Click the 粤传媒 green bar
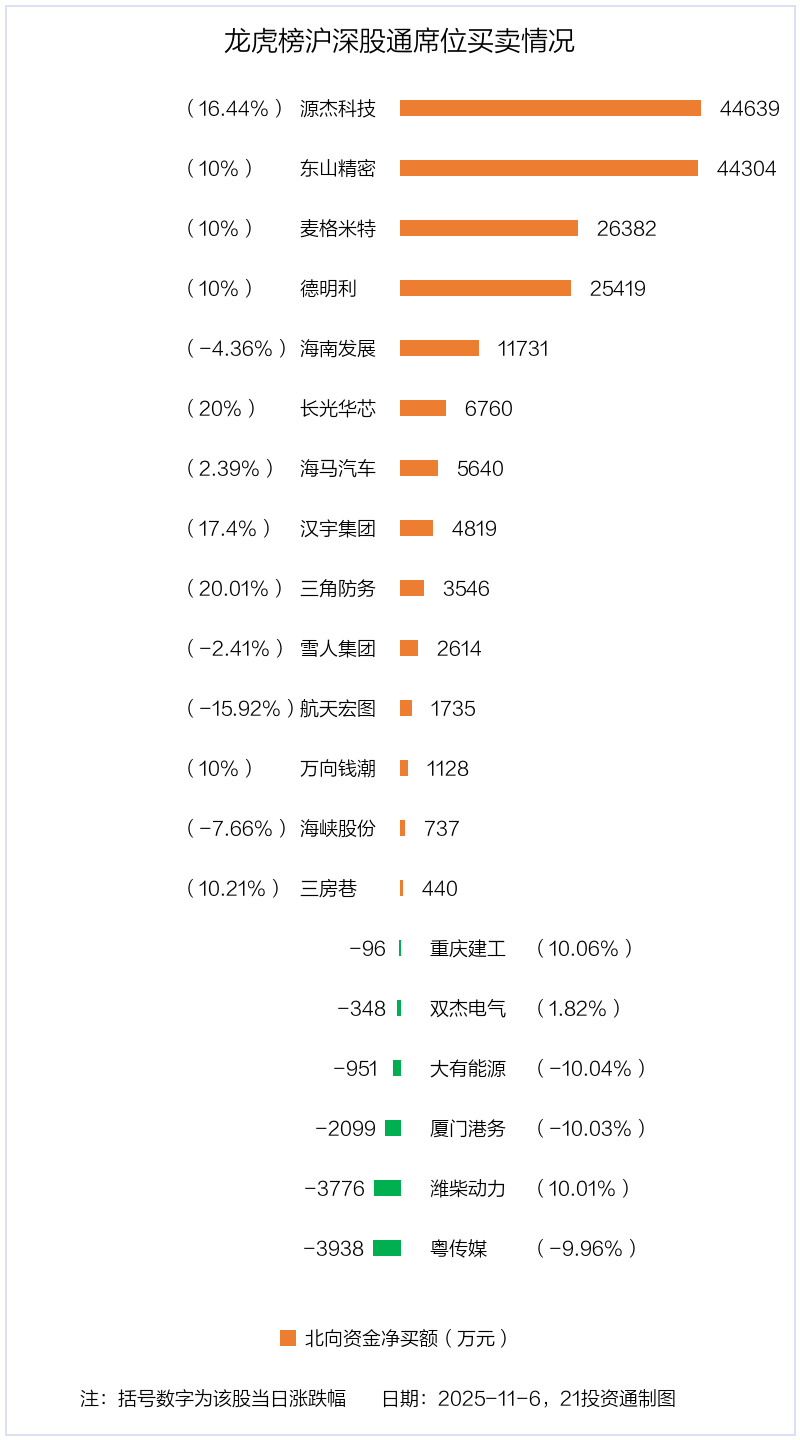This screenshot has height=1440, width=800. pyautogui.click(x=387, y=1248)
